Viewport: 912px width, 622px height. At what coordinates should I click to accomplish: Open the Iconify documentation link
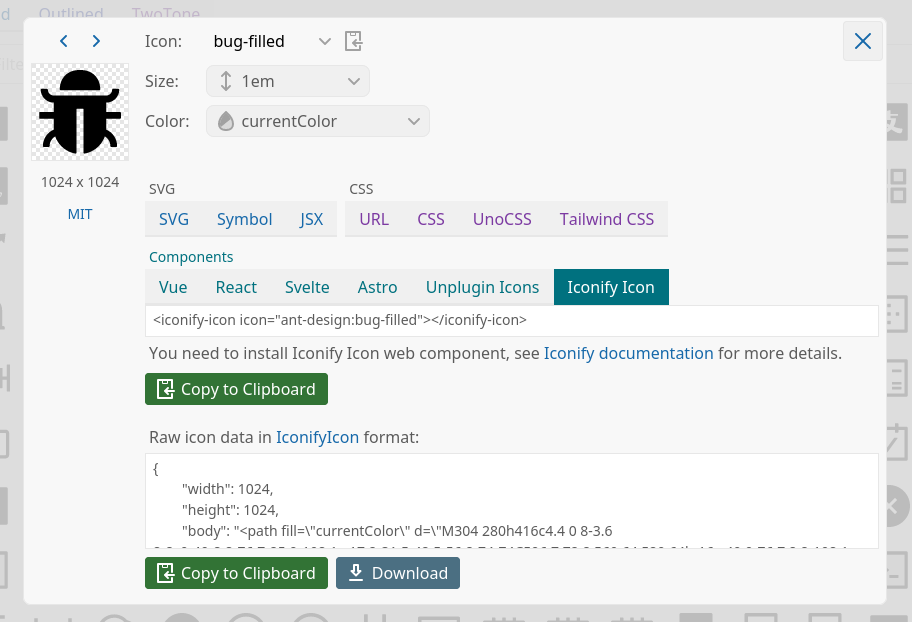point(628,353)
